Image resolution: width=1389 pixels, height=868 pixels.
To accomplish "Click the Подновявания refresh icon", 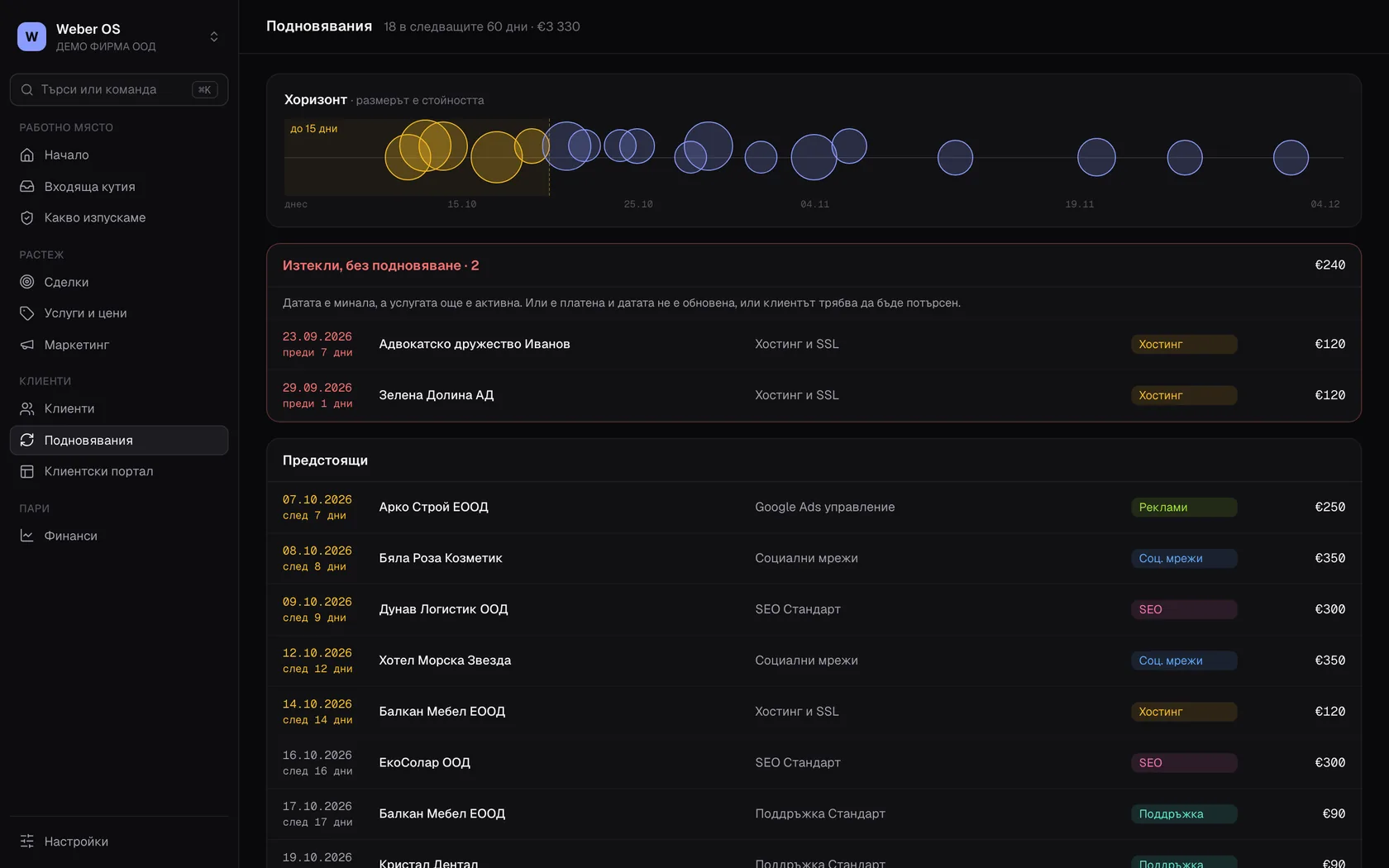I will (27, 440).
